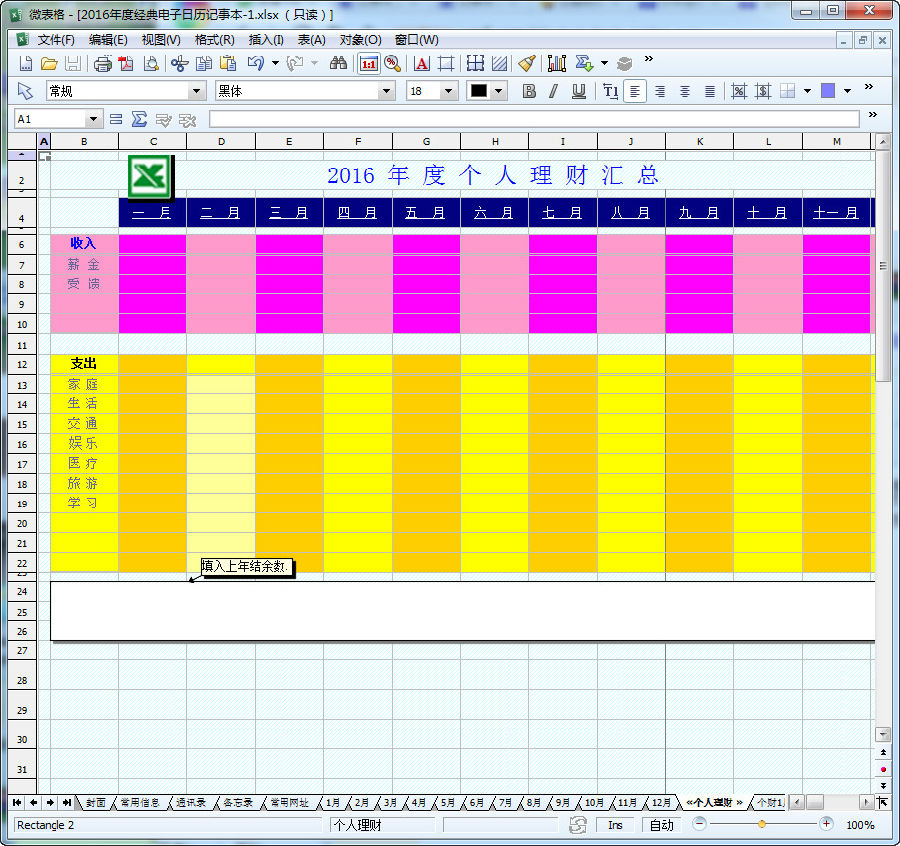Expand the cell borders dropdown arrow

coord(807,91)
